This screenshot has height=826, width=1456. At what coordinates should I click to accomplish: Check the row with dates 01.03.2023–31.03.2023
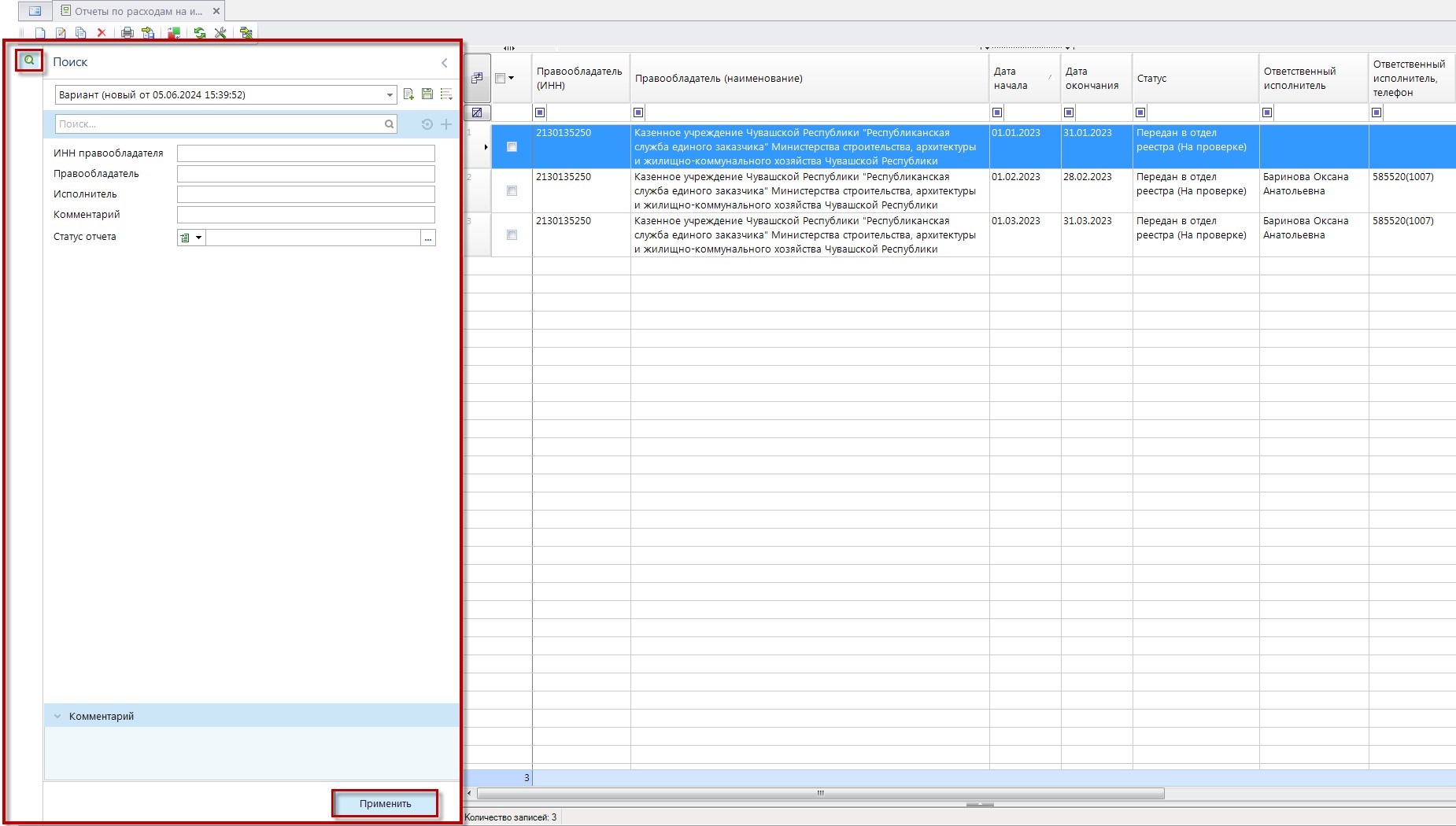(x=512, y=235)
